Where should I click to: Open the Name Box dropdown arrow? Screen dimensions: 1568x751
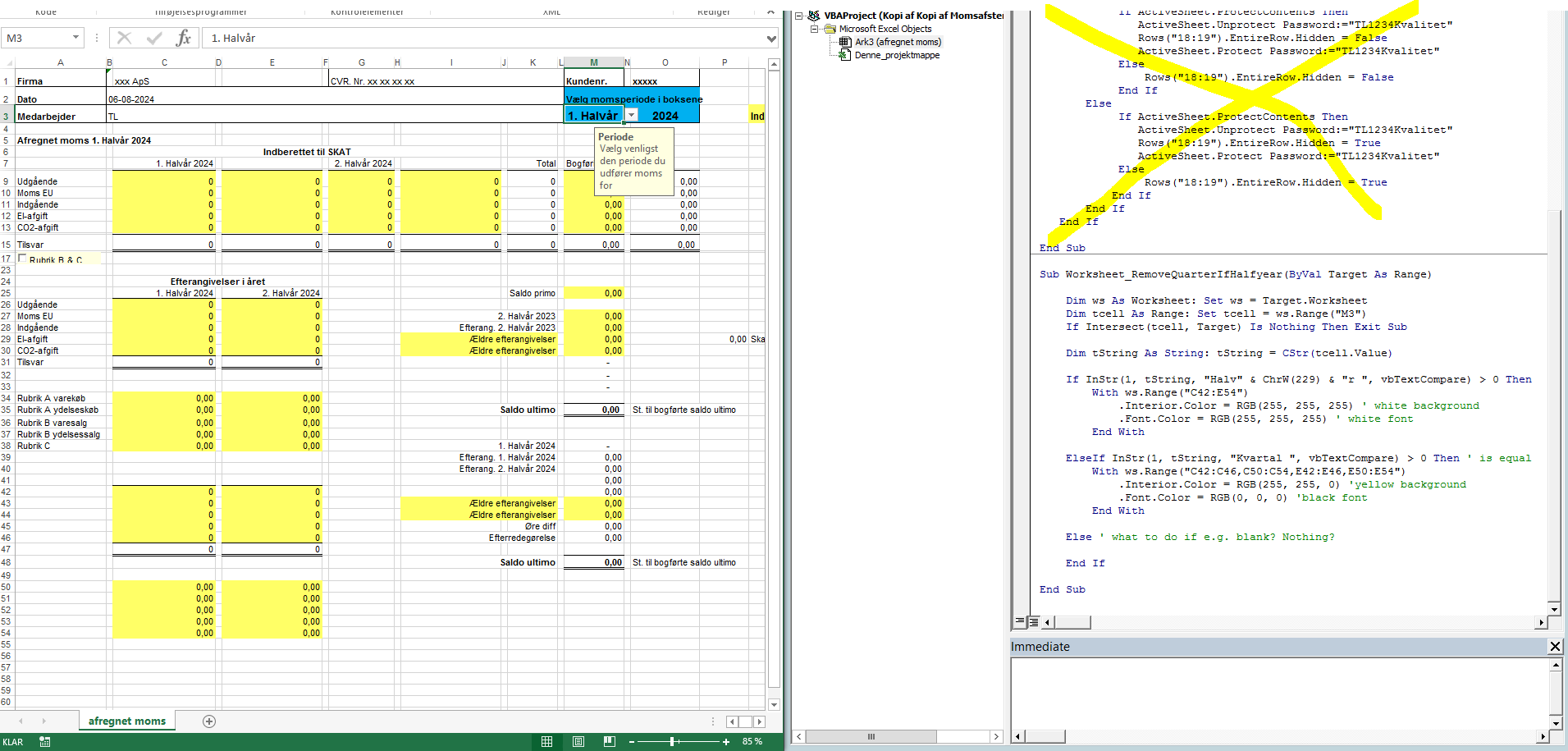75,38
